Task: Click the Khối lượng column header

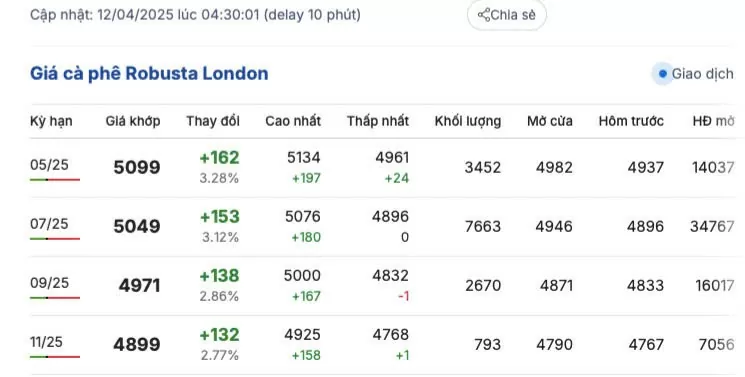Action: coord(468,121)
